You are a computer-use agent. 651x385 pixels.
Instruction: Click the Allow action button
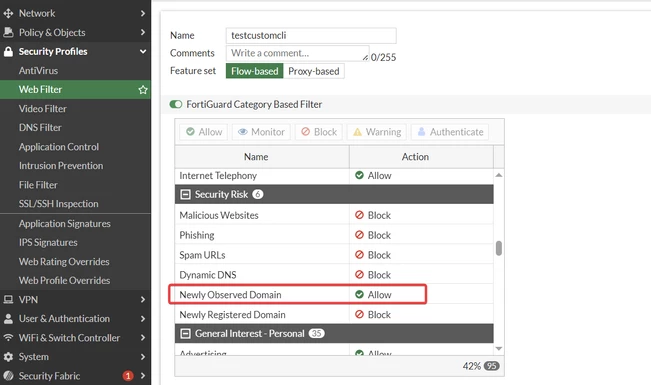click(x=203, y=132)
